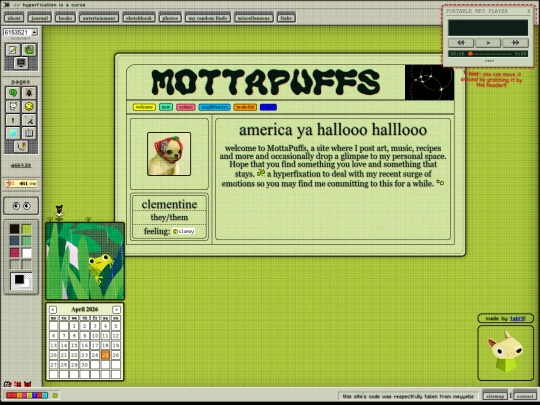540x405 pixels.
Task: Click the foreground/background color selector box
Action: tap(21, 281)
